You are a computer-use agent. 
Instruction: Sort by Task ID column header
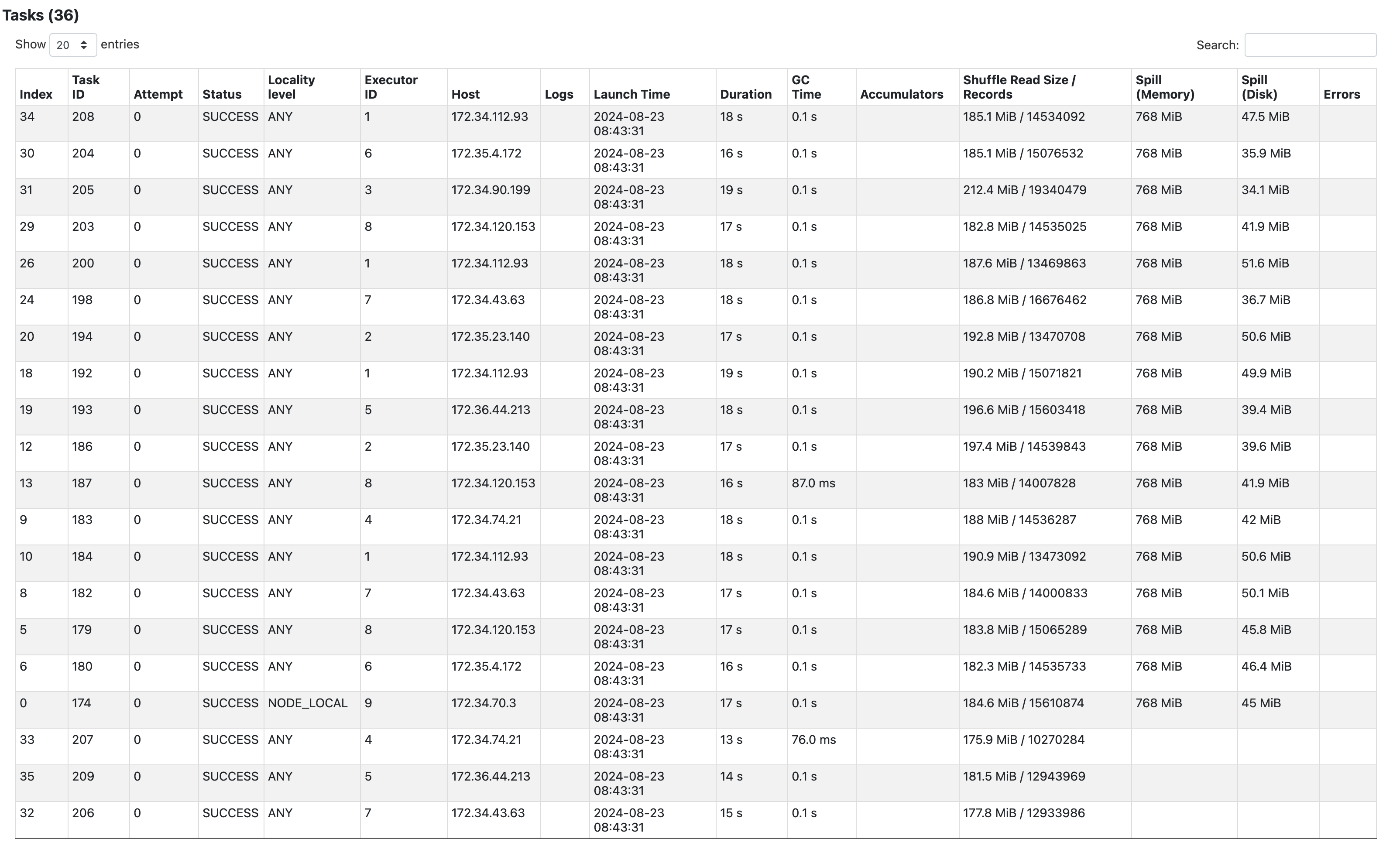point(86,87)
